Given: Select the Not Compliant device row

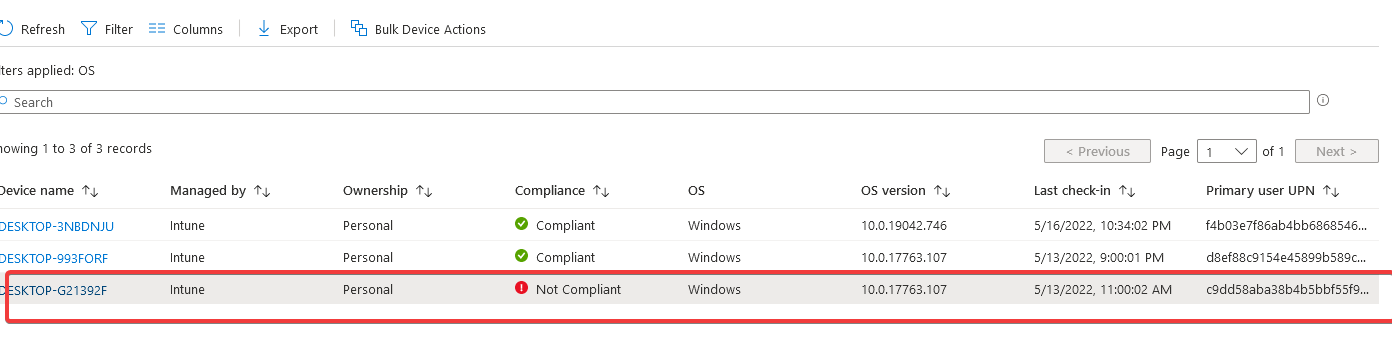Looking at the screenshot, I should [690, 289].
